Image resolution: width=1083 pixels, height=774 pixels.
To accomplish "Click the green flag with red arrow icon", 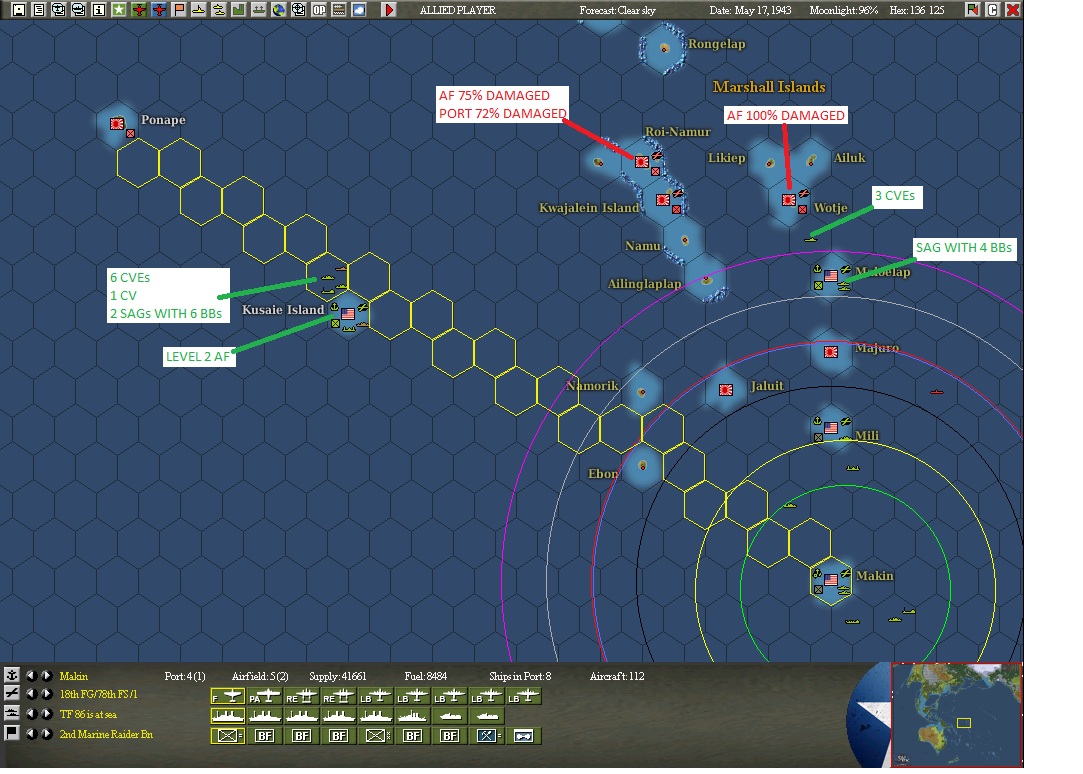I will [972, 10].
